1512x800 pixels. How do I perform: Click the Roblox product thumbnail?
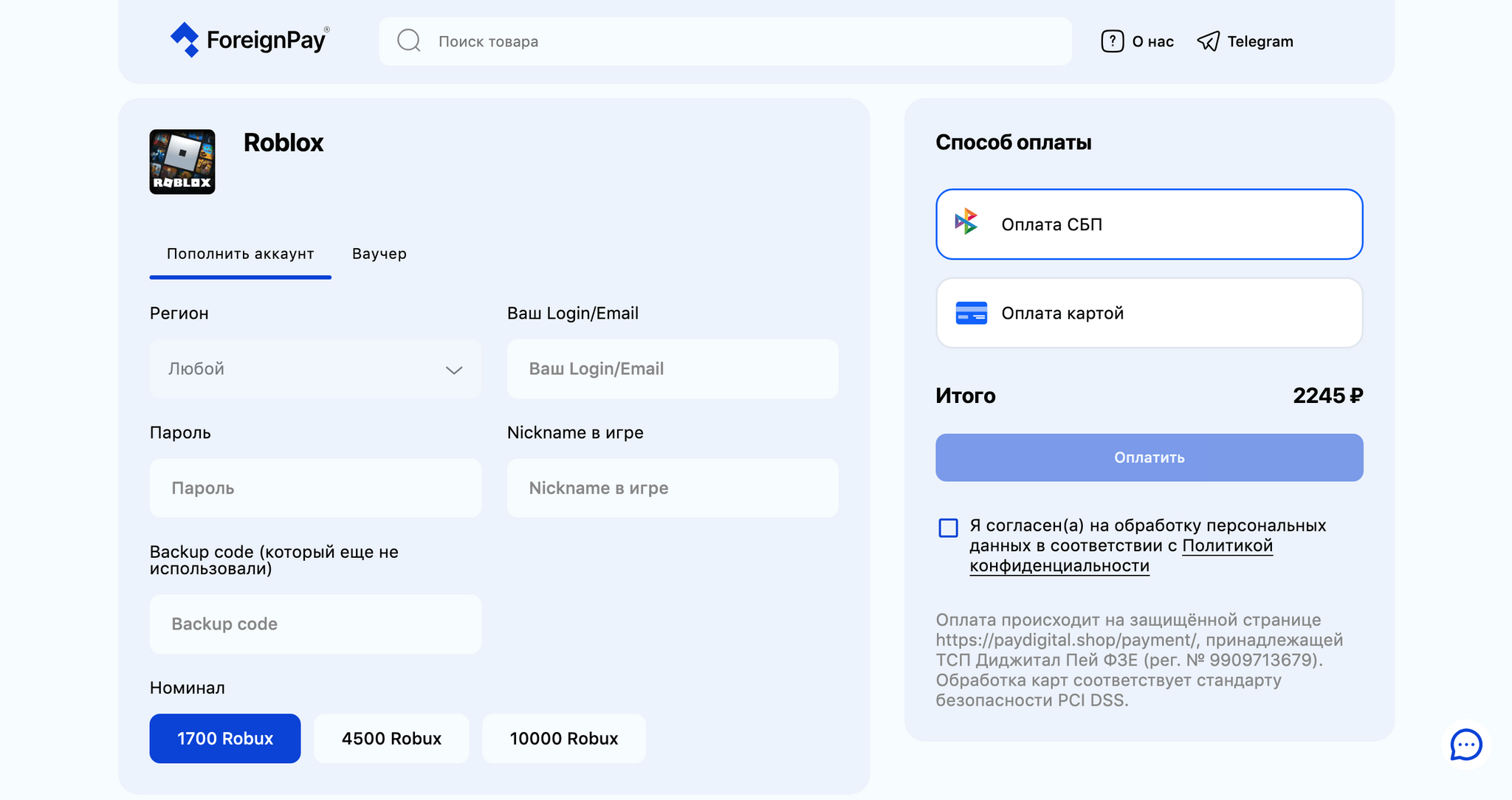182,162
